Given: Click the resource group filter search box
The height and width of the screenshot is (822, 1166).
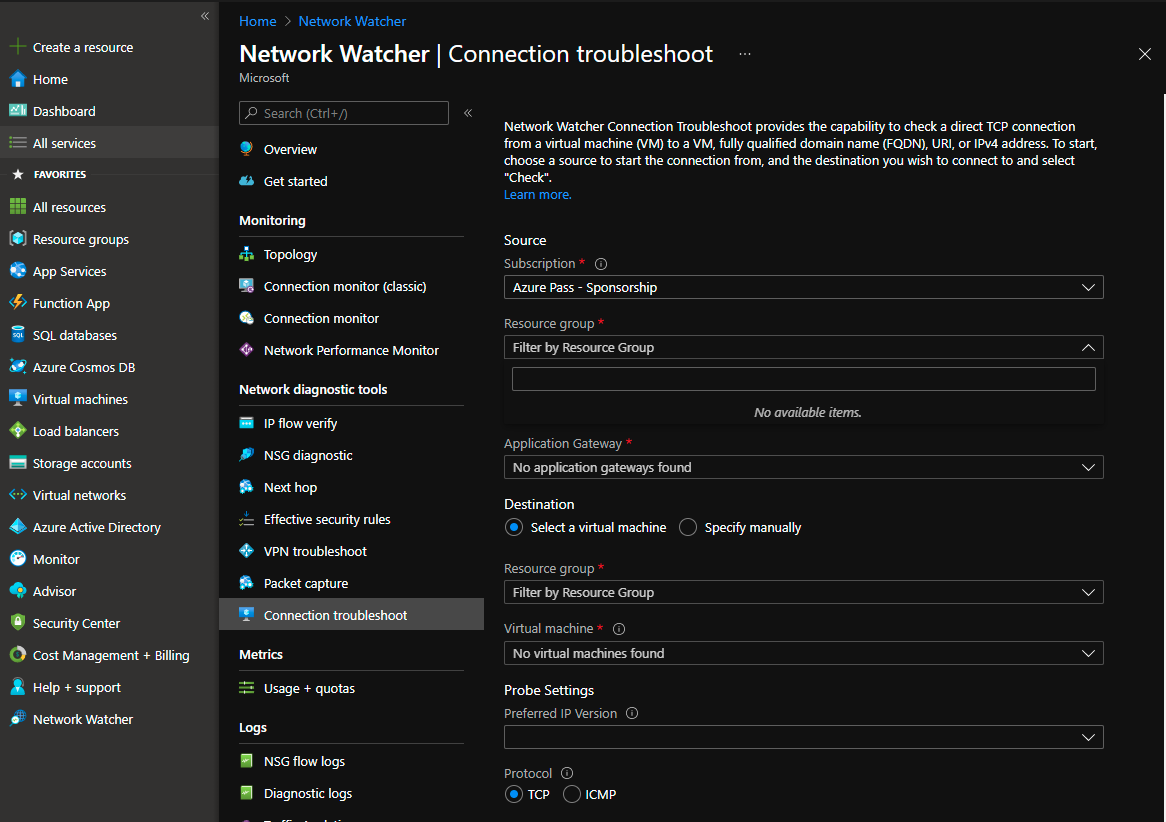Looking at the screenshot, I should click(x=803, y=378).
